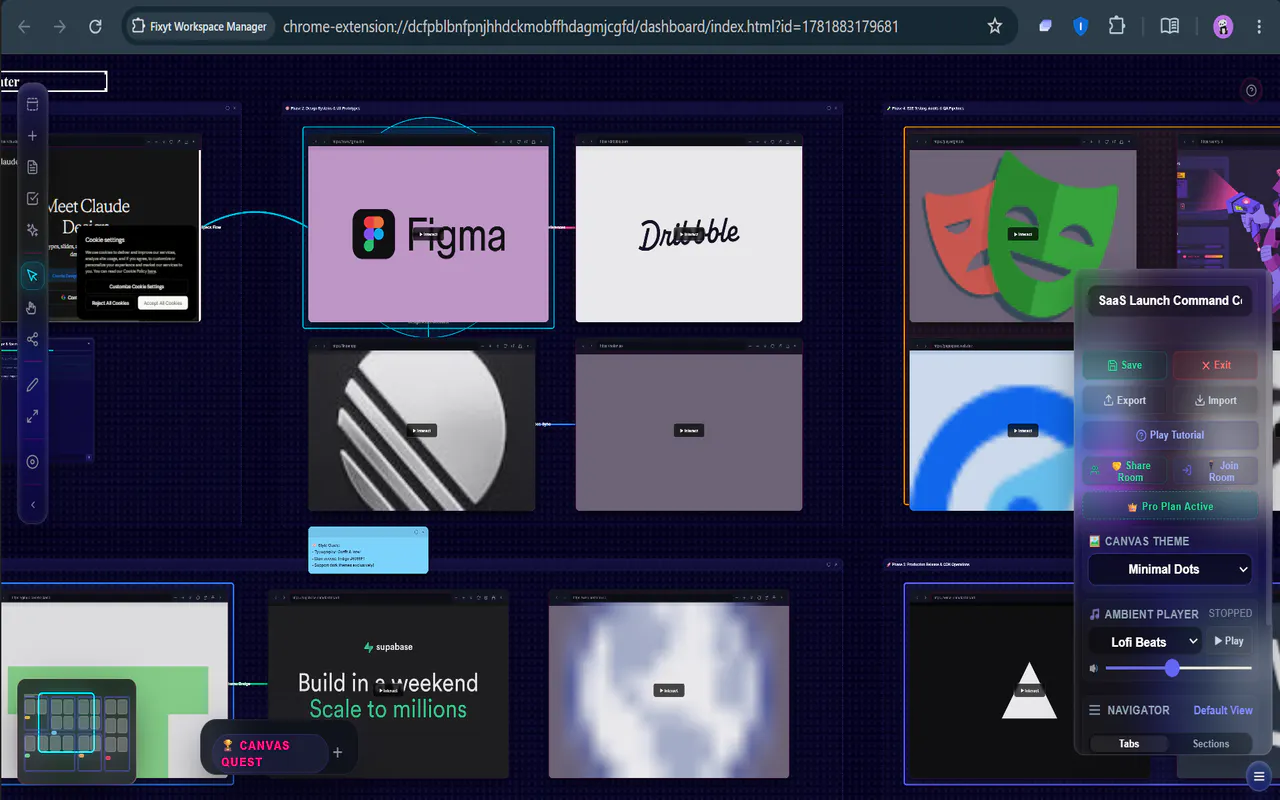
Task: Open the Canvas Quest badge
Action: [270, 753]
